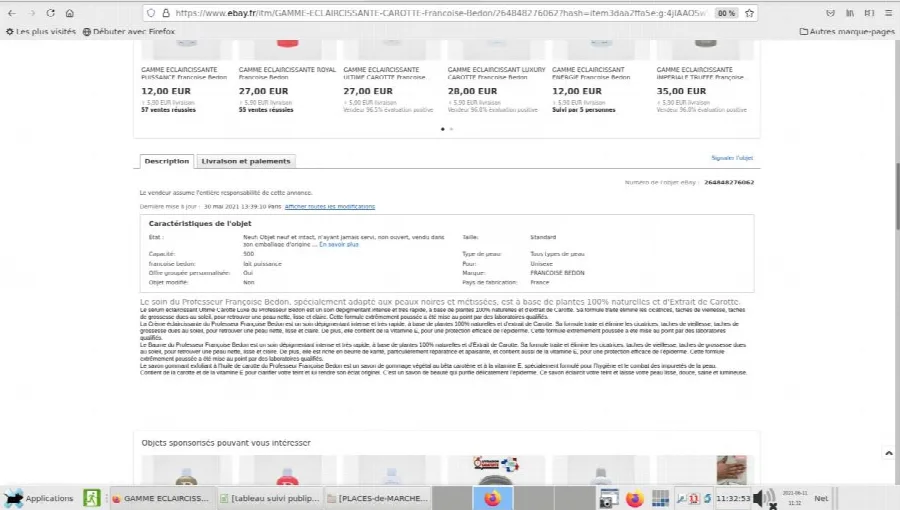Open Débuter avec Firefox bookmark
This screenshot has height=510, width=900.
[x=129, y=32]
